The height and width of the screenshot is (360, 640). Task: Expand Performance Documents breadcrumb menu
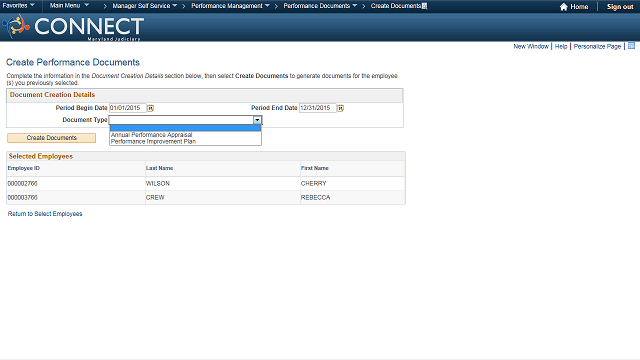[320, 6]
